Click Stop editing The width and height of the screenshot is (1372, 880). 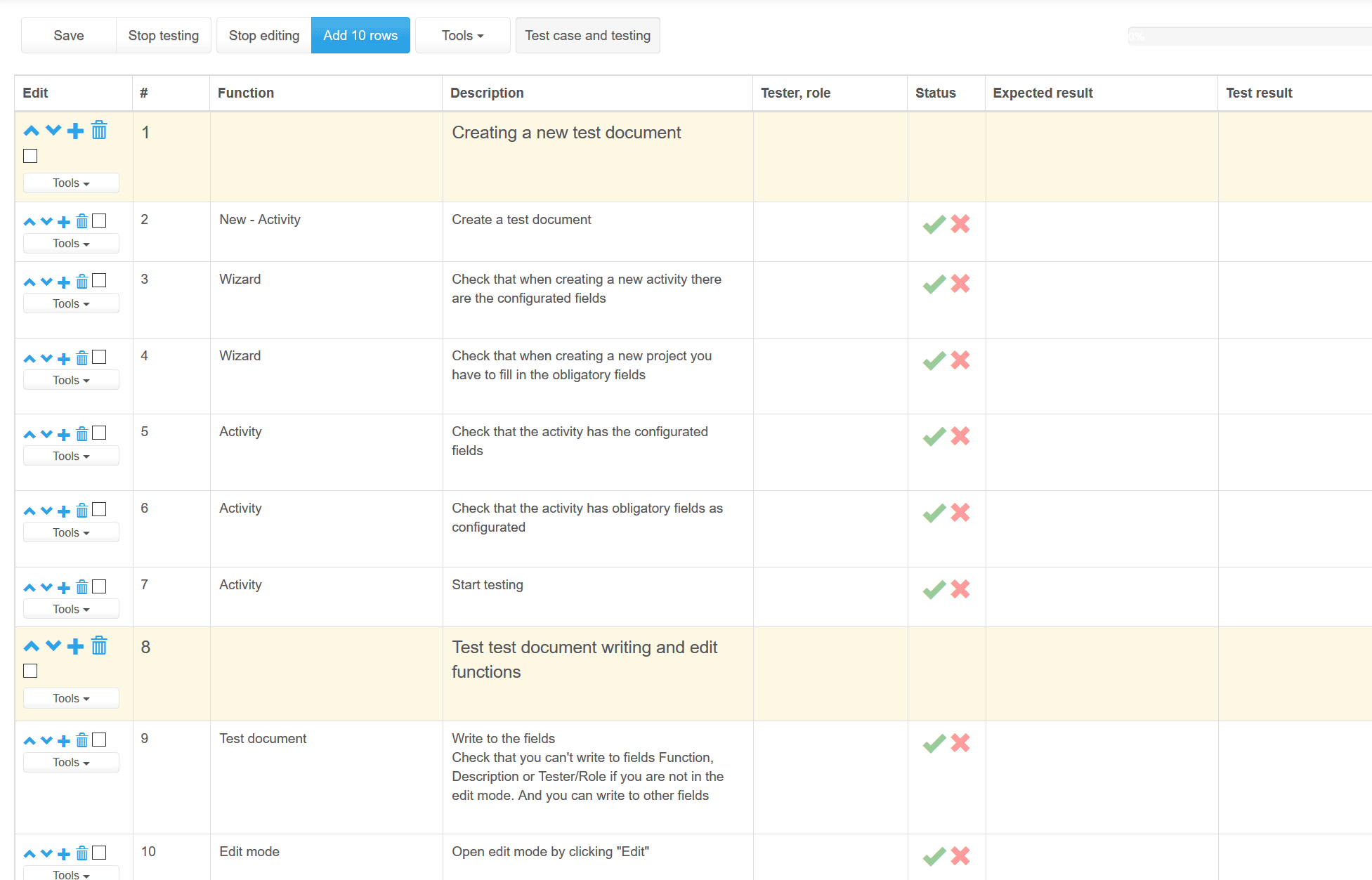(x=264, y=35)
